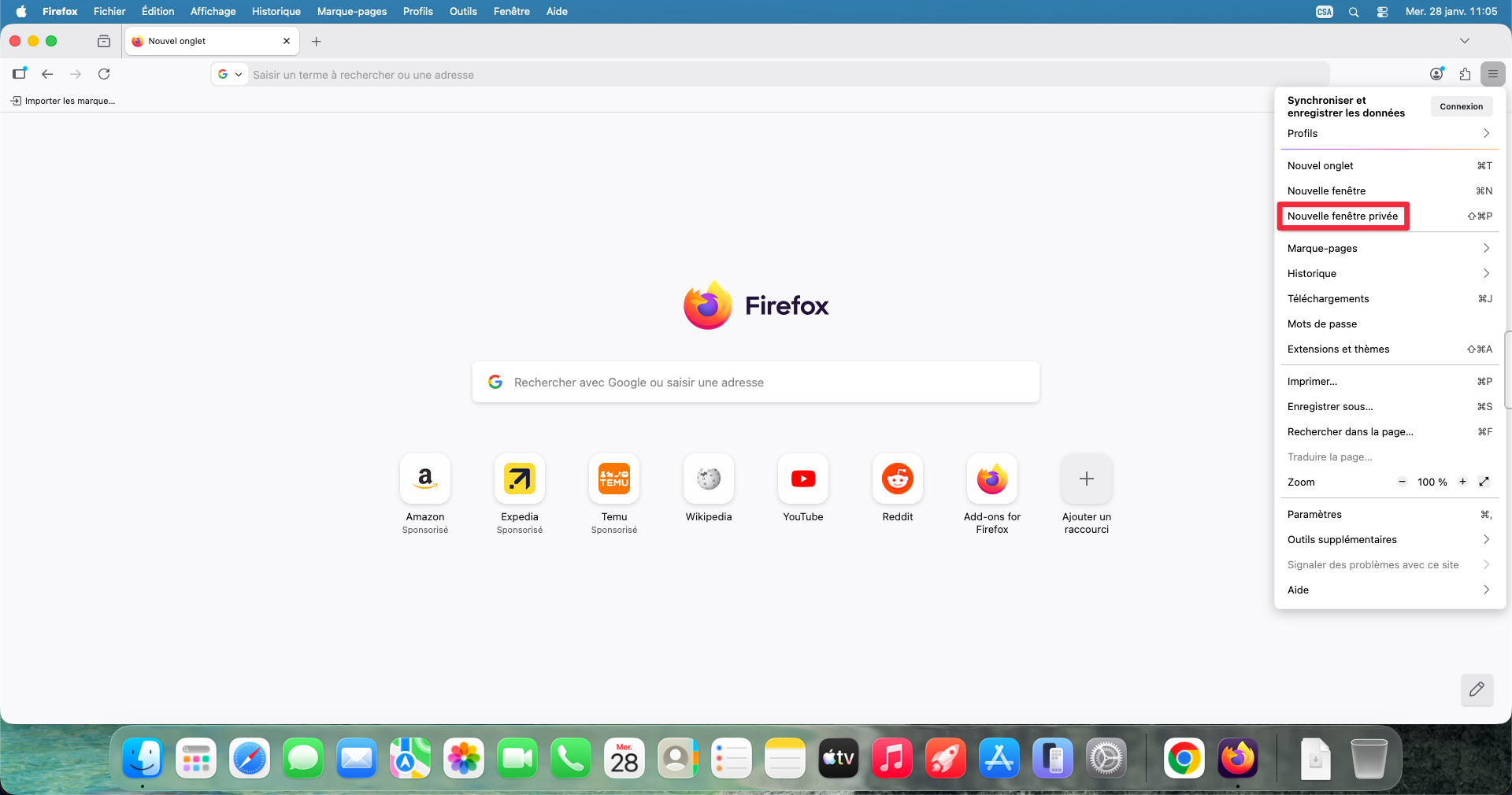This screenshot has width=1512, height=795.
Task: Open the Édition menu in the menu bar
Action: click(x=157, y=12)
